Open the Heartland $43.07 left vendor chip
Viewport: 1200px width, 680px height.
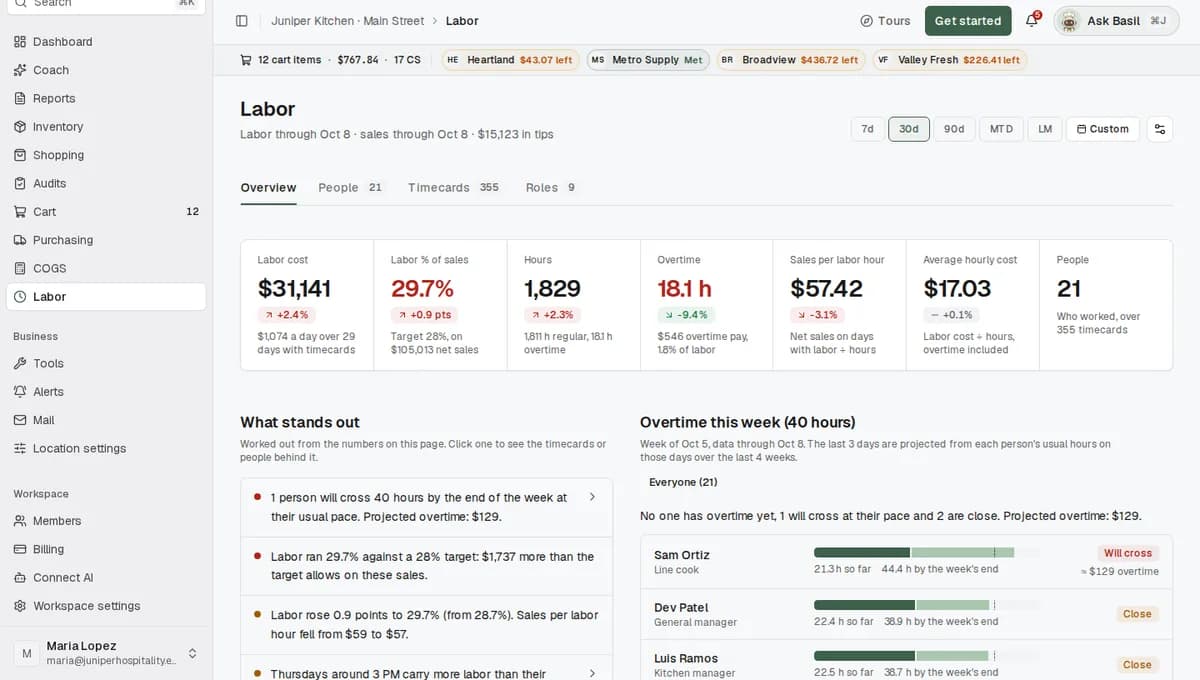coord(510,60)
